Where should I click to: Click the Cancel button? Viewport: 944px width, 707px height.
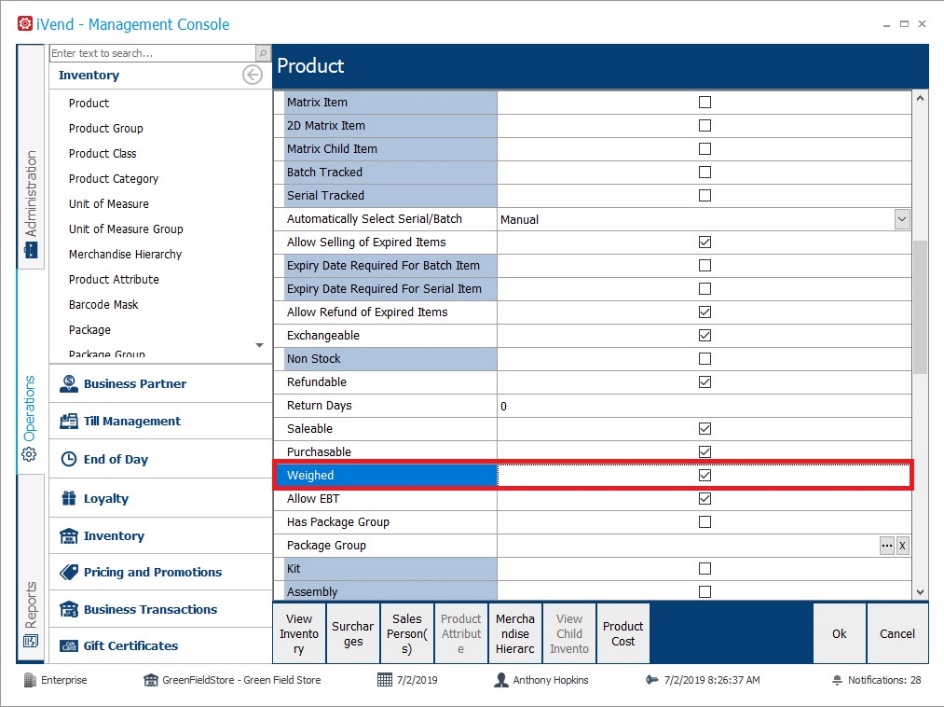897,634
